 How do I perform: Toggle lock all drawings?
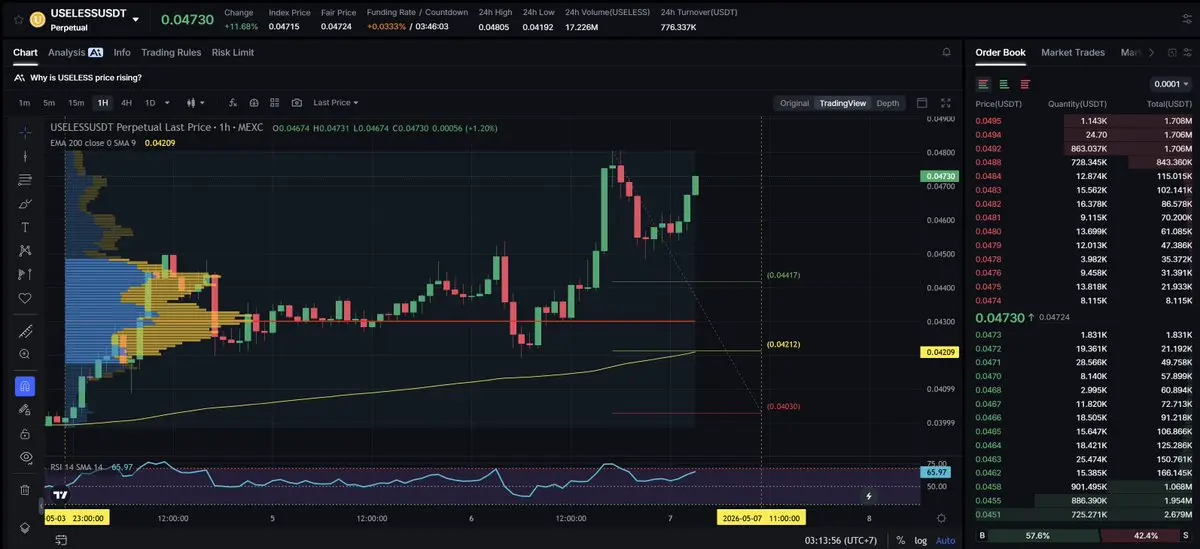[25, 433]
